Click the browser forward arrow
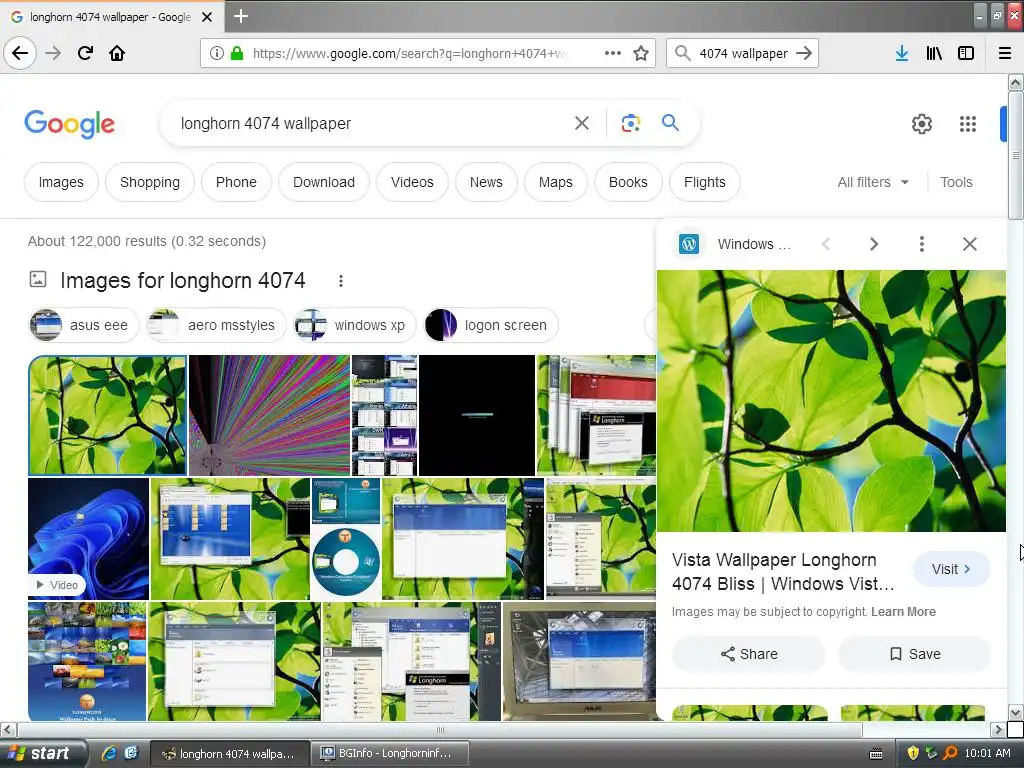1024x768 pixels. (54, 53)
